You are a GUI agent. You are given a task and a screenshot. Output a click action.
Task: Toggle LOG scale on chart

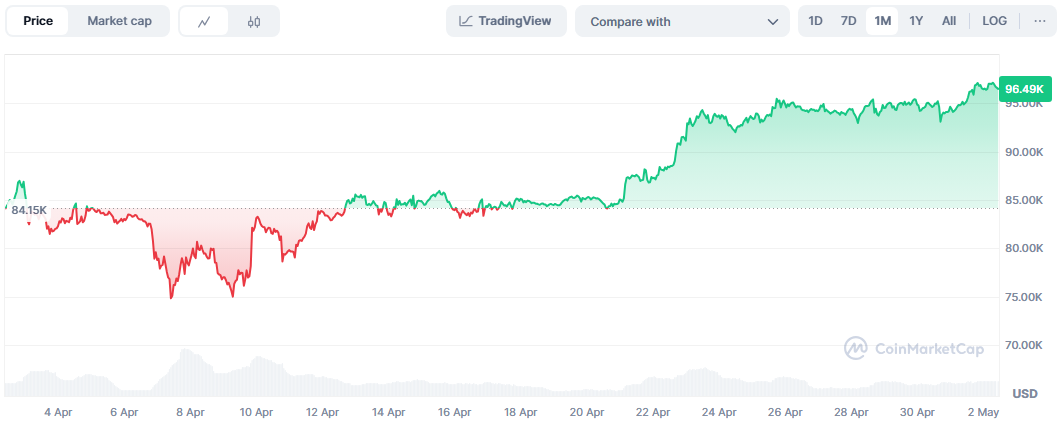994,21
